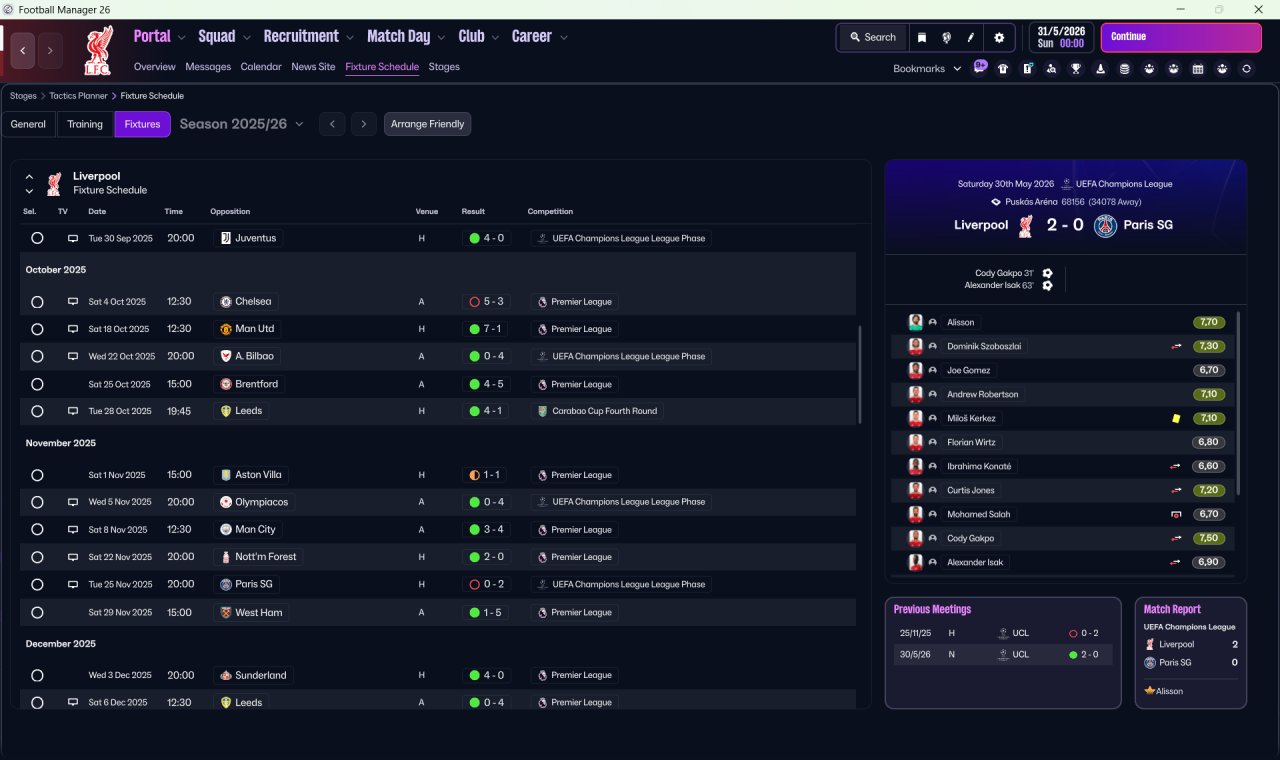Select the Aston Villa fixture radio button

37,475
